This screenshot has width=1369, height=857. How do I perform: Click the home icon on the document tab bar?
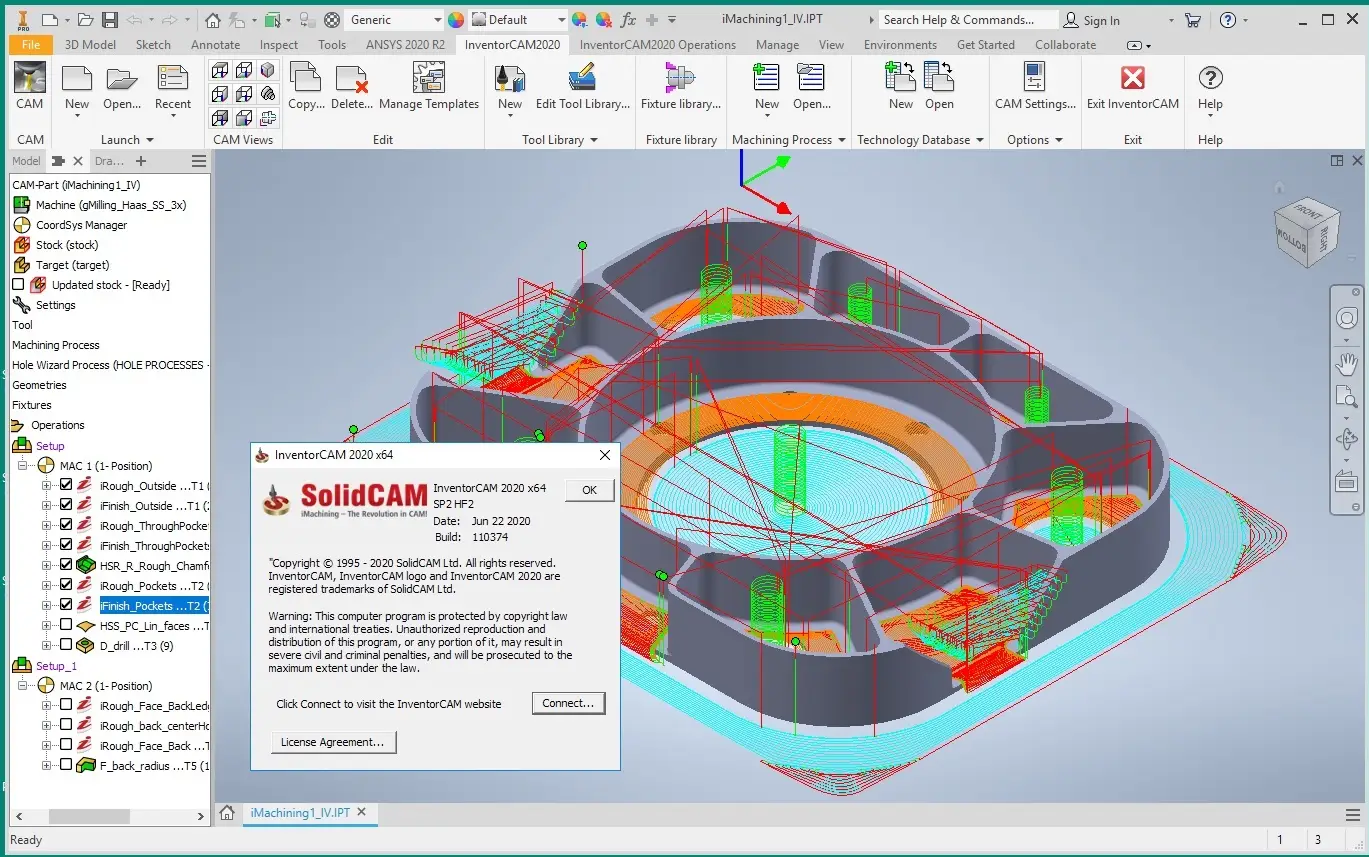pyautogui.click(x=228, y=812)
